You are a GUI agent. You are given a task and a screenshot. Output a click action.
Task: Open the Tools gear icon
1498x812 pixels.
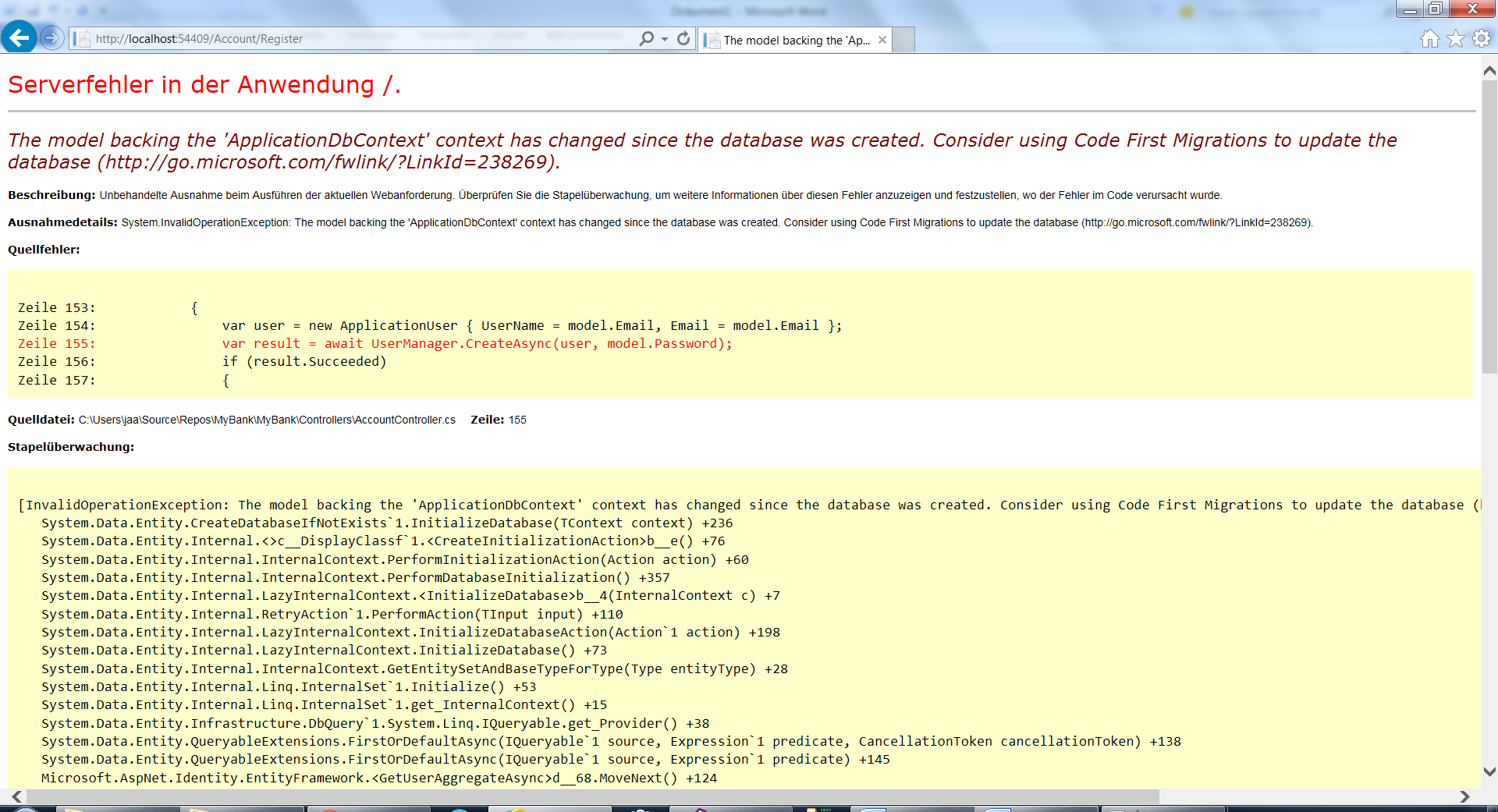(1482, 38)
